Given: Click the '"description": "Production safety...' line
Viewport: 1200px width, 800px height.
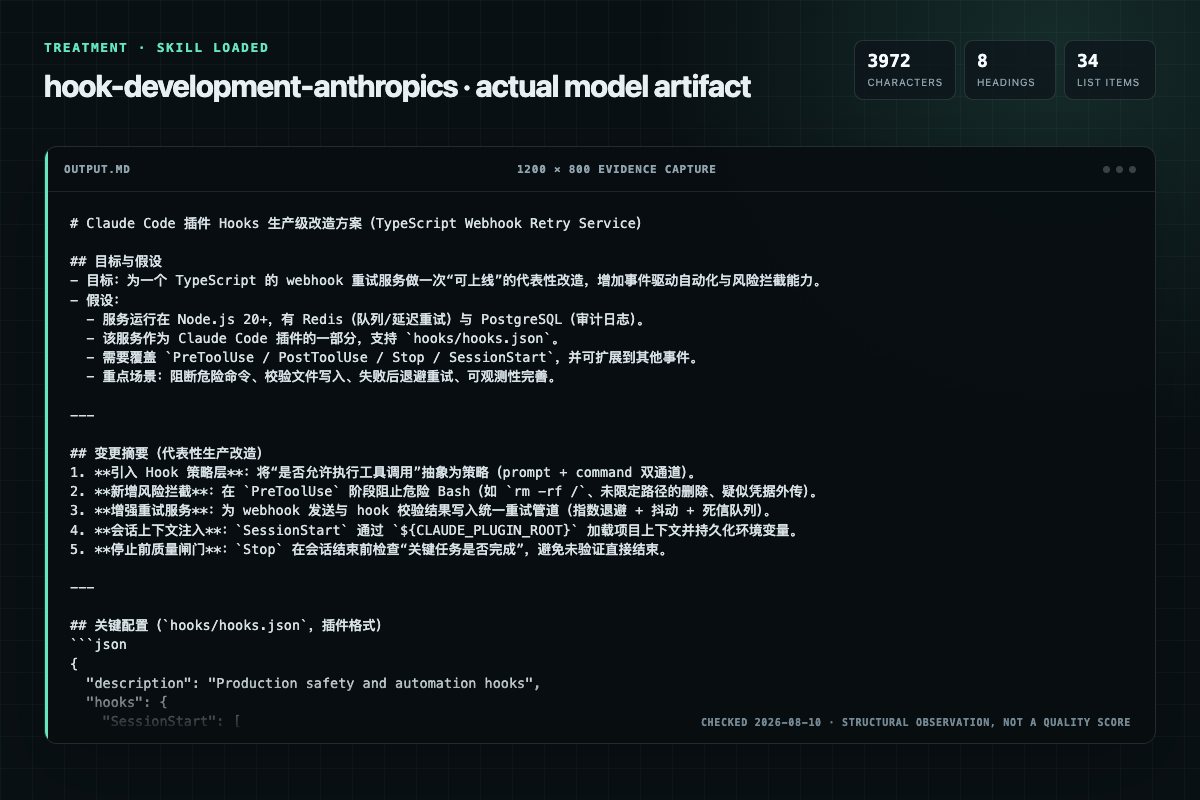Looking at the screenshot, I should 313,683.
